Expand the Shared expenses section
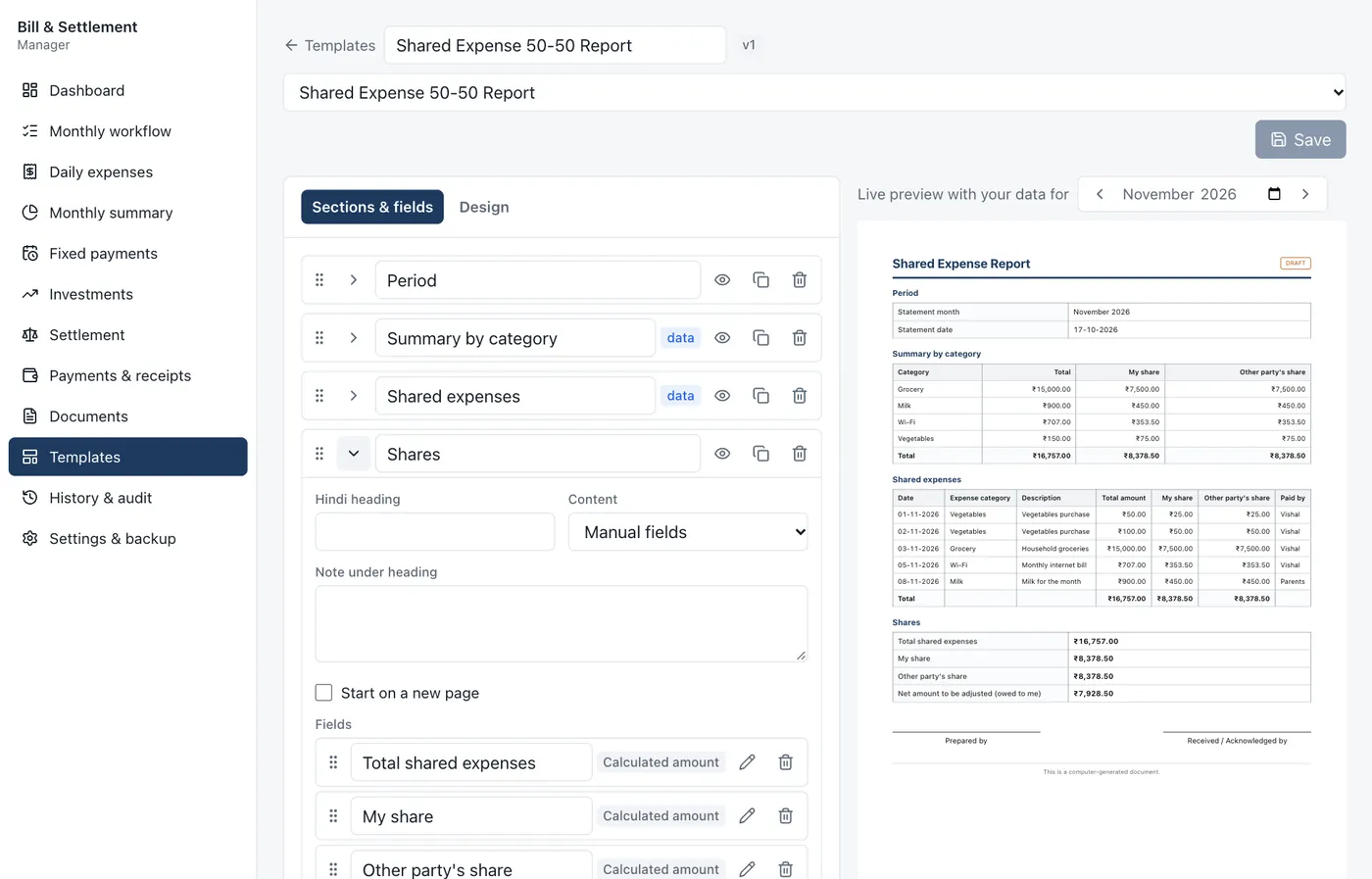The image size is (1372, 879). (354, 396)
